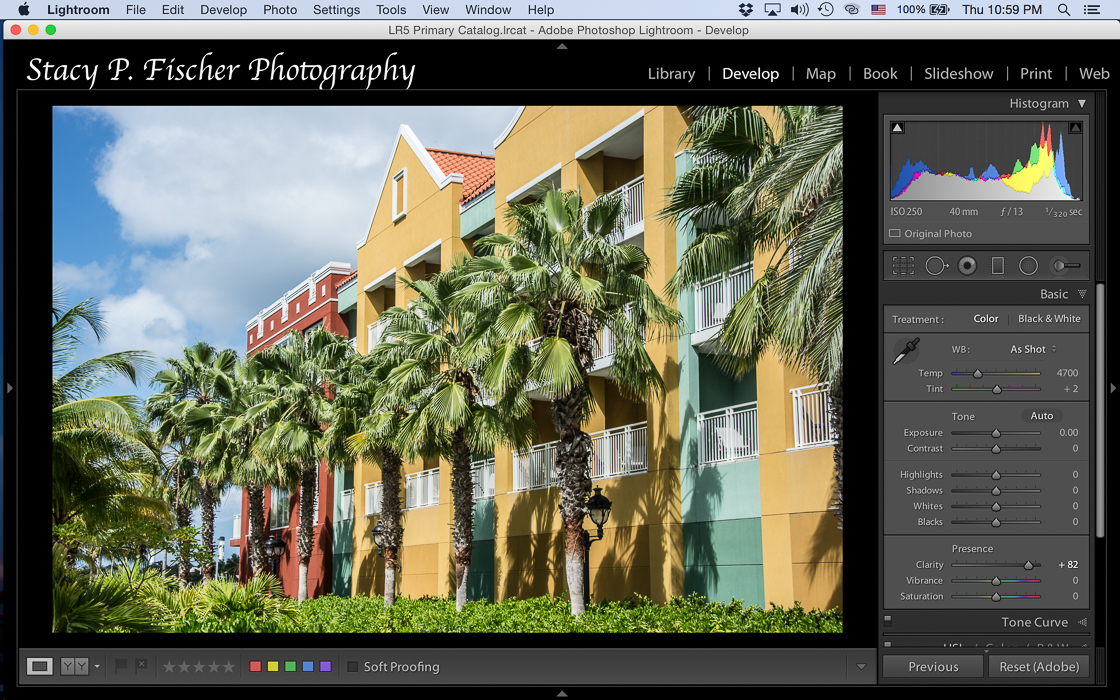Click the Reset (Adobe) button
The height and width of the screenshot is (700, 1120).
click(1039, 666)
